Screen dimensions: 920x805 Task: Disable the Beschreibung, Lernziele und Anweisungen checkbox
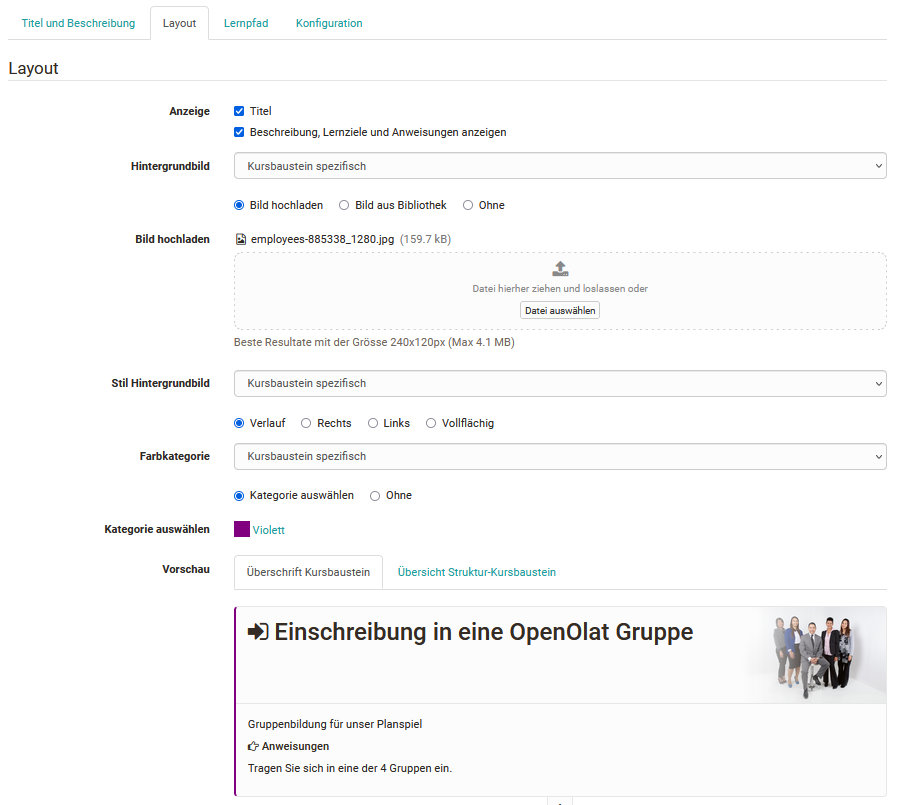239,132
